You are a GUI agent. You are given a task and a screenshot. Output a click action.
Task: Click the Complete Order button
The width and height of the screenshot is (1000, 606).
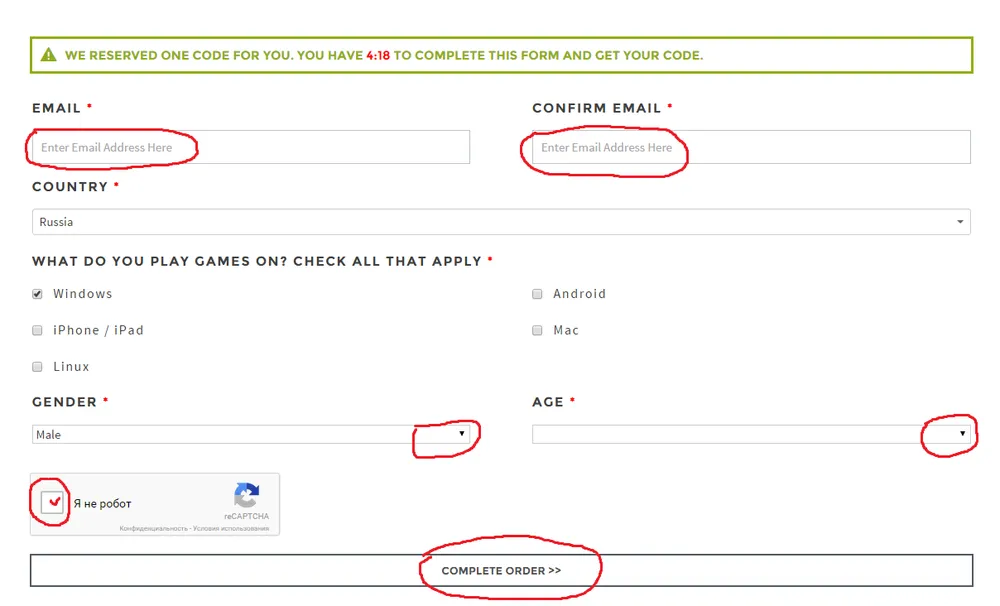501,570
